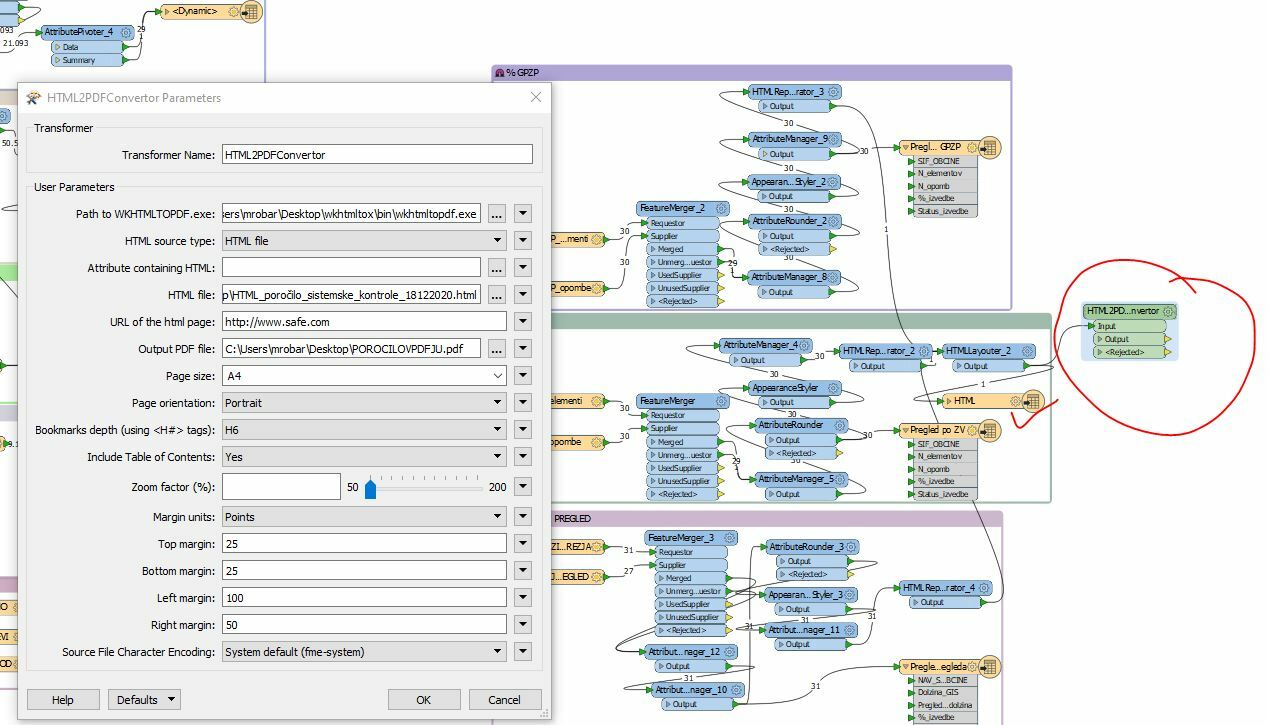Browse for the WKHTMLTOPDF.exe path

click(496, 214)
